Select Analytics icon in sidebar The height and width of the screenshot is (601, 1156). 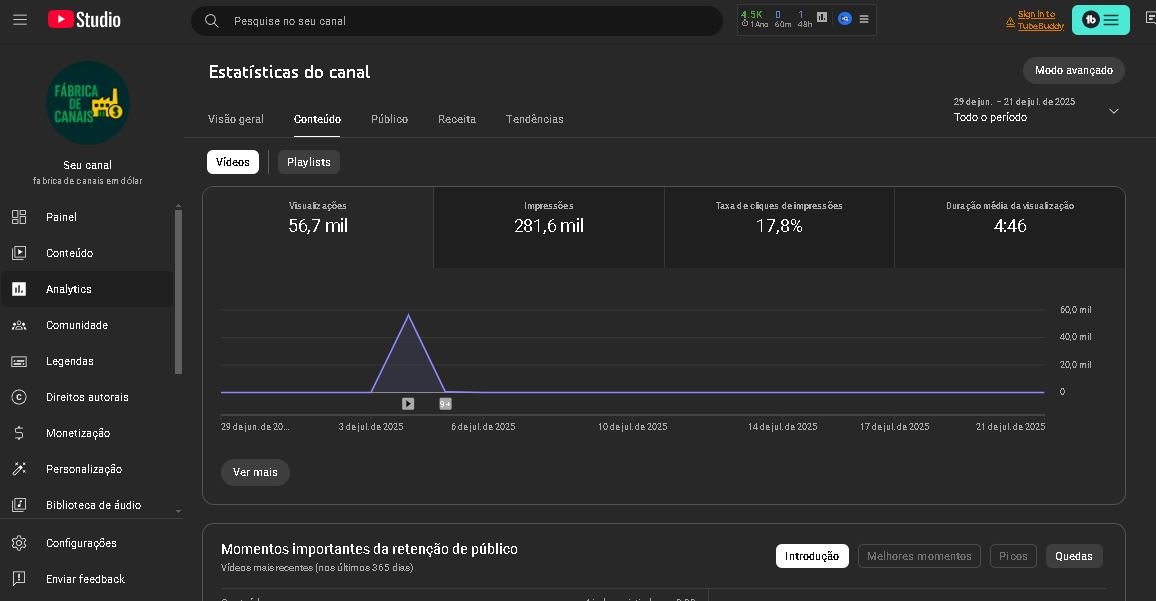tap(19, 289)
